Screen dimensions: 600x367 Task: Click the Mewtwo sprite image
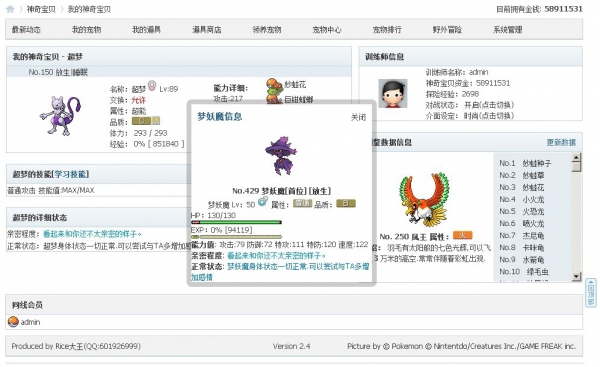[60, 116]
